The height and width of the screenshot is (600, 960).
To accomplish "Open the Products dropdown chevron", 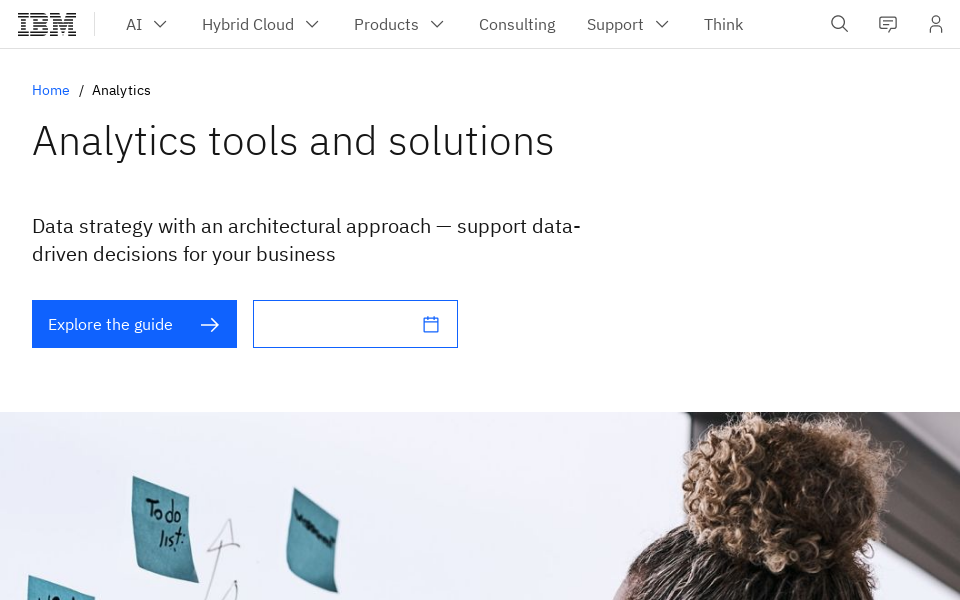I will 437,24.
